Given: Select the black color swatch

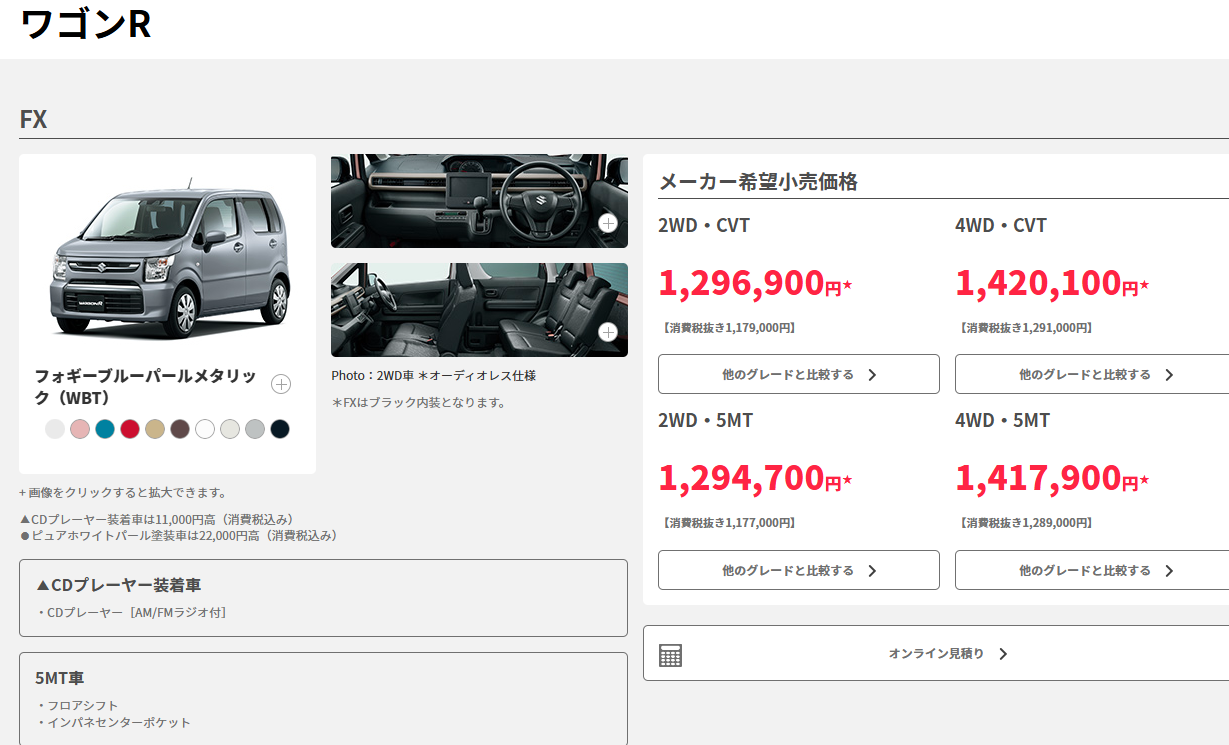Looking at the screenshot, I should click(280, 429).
